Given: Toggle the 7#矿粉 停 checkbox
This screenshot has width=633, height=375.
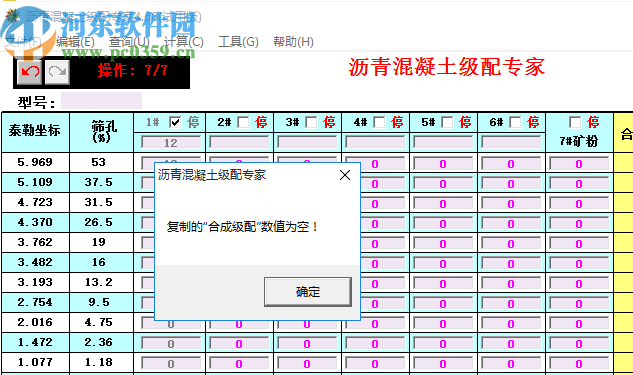Looking at the screenshot, I should coord(575,122).
